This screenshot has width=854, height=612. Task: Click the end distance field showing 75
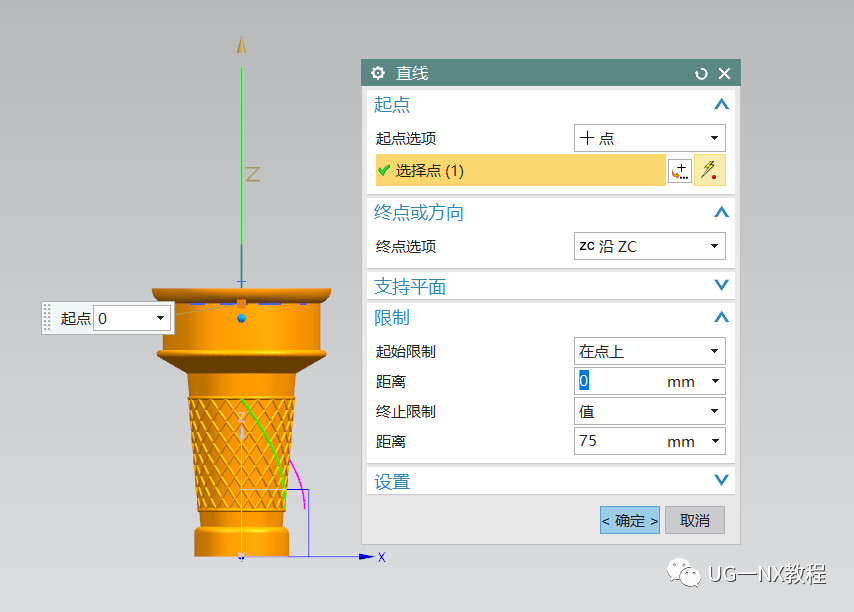(649, 441)
